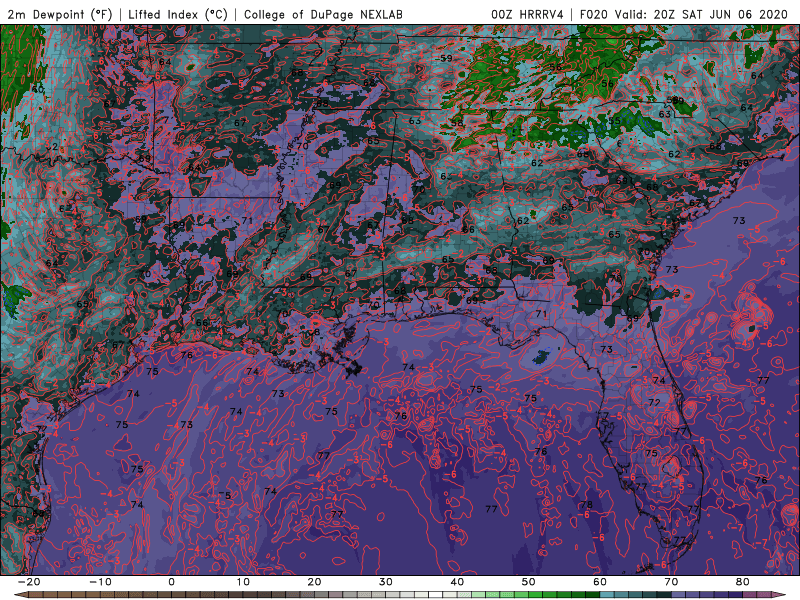Click the '10' color scale label

pyautogui.click(x=243, y=582)
